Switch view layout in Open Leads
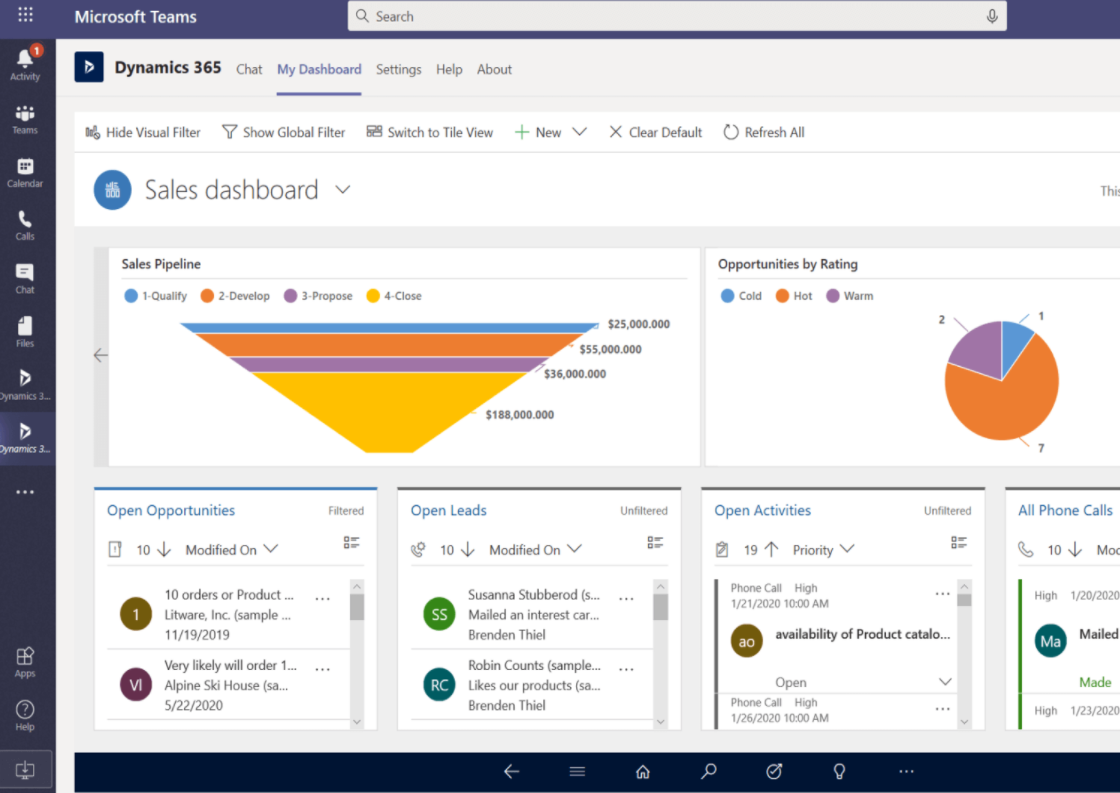The height and width of the screenshot is (793, 1120). [x=655, y=543]
